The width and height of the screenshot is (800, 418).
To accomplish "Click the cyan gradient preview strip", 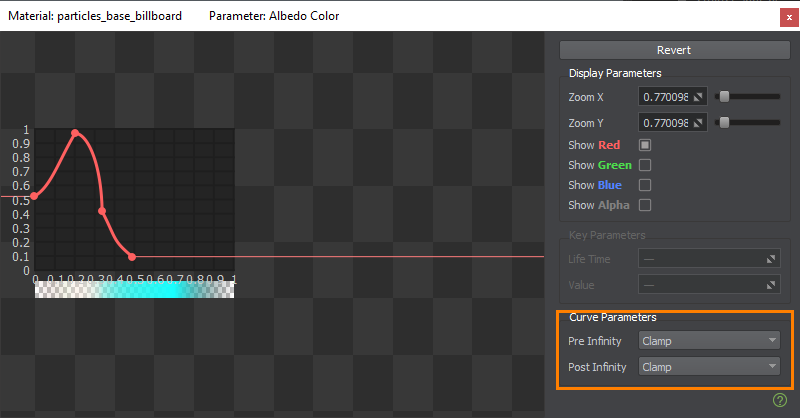I will [135, 289].
